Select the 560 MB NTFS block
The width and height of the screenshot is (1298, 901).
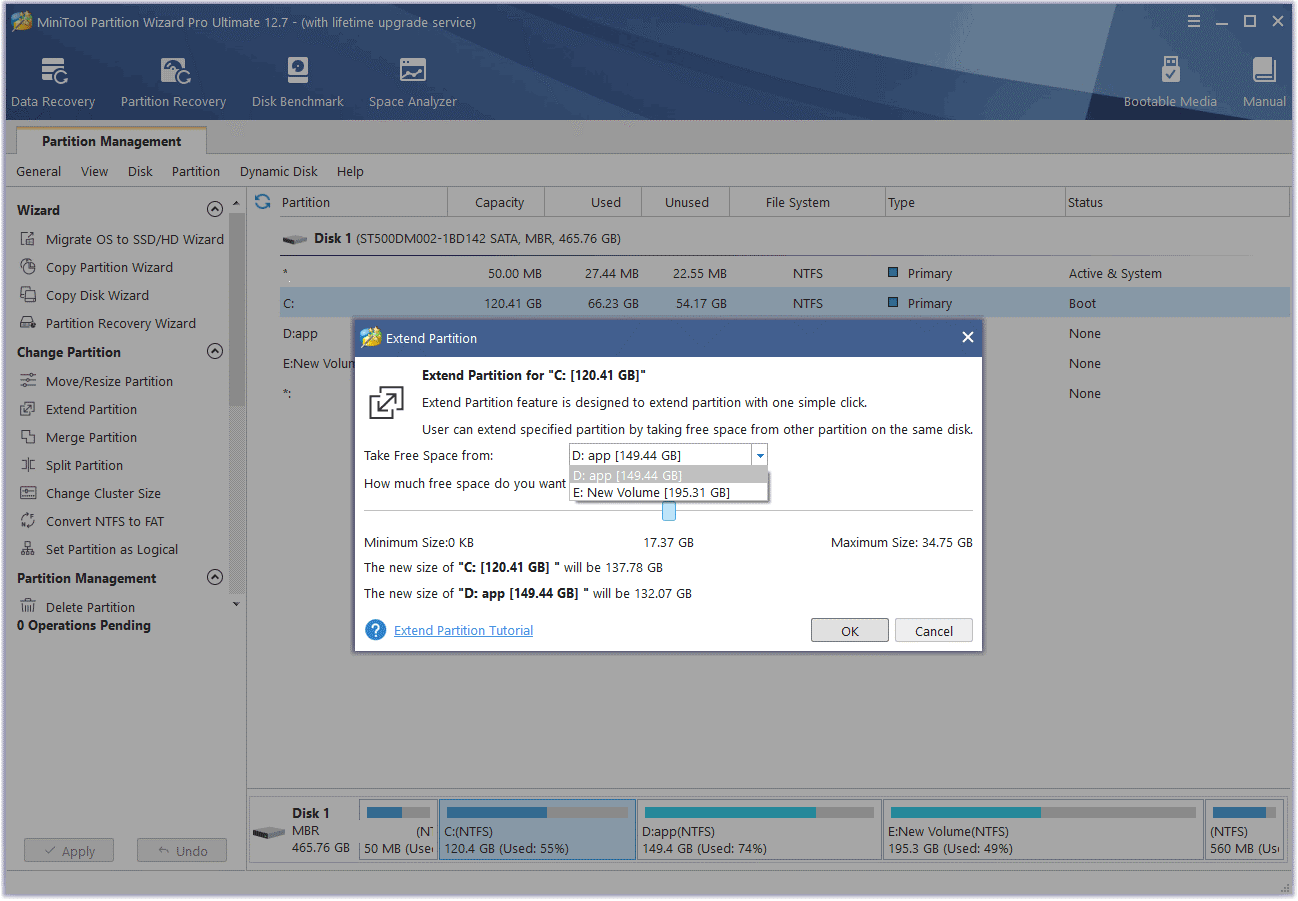(1244, 829)
